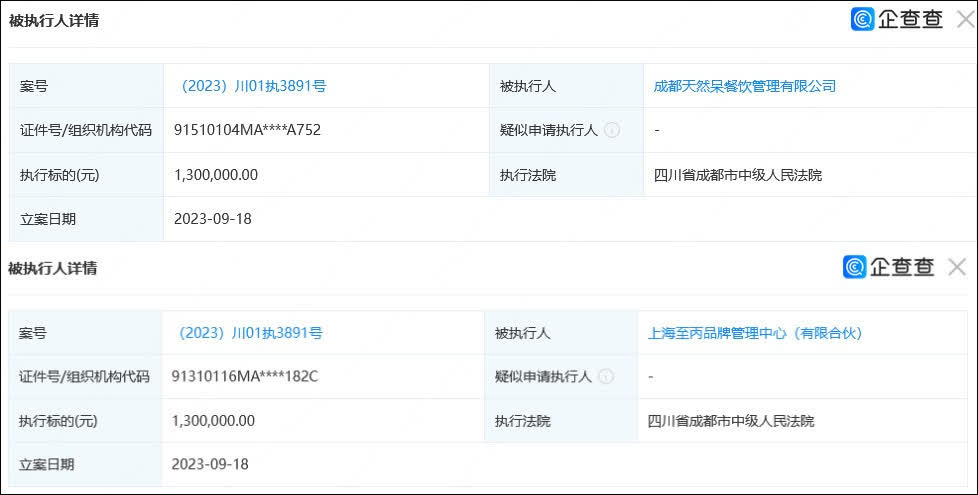Click the 企查查 logo above the 上海至丙 record

889,267
